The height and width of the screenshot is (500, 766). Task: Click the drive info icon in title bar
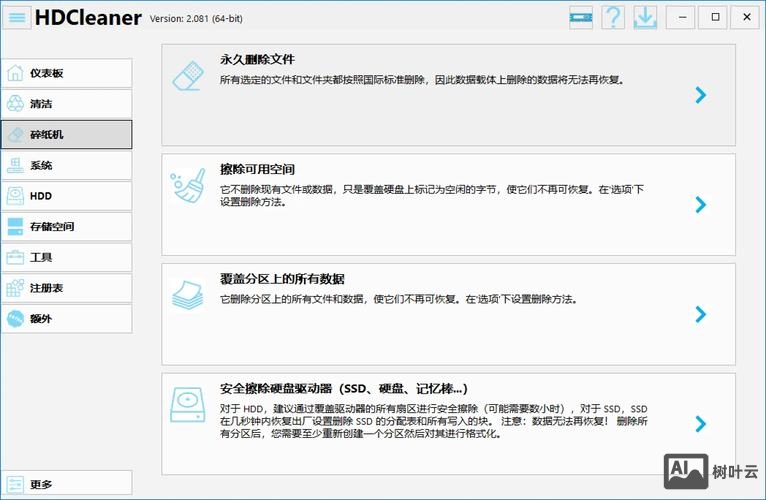pyautogui.click(x=581, y=18)
